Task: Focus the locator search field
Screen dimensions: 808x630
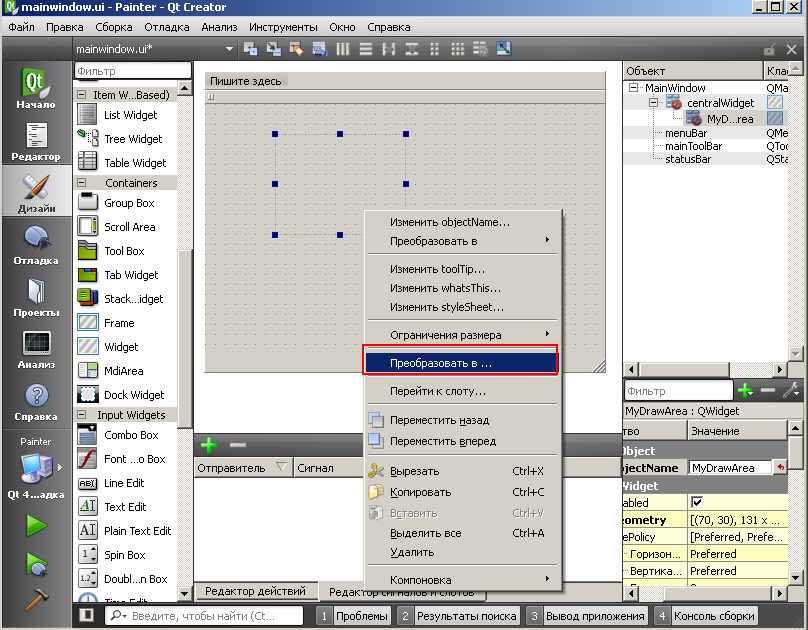Action: (204, 616)
